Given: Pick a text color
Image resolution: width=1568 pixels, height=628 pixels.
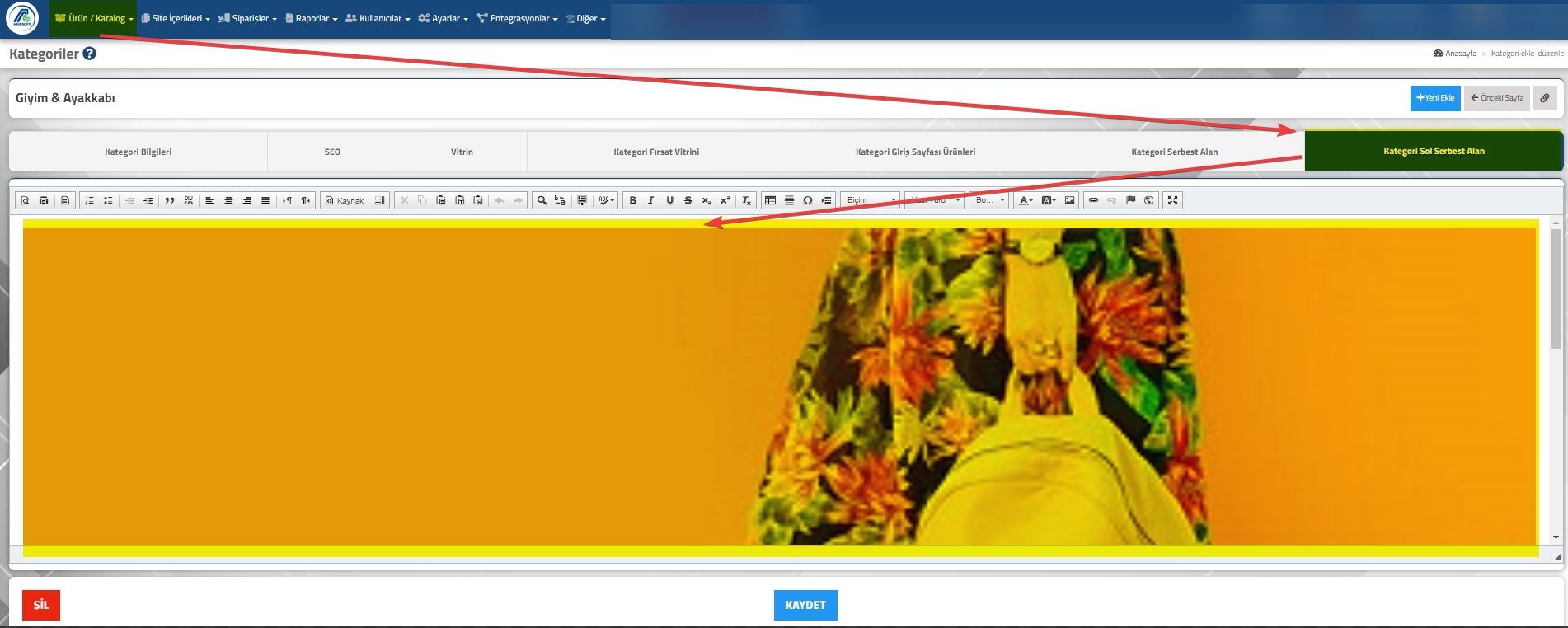Looking at the screenshot, I should click(x=1026, y=200).
